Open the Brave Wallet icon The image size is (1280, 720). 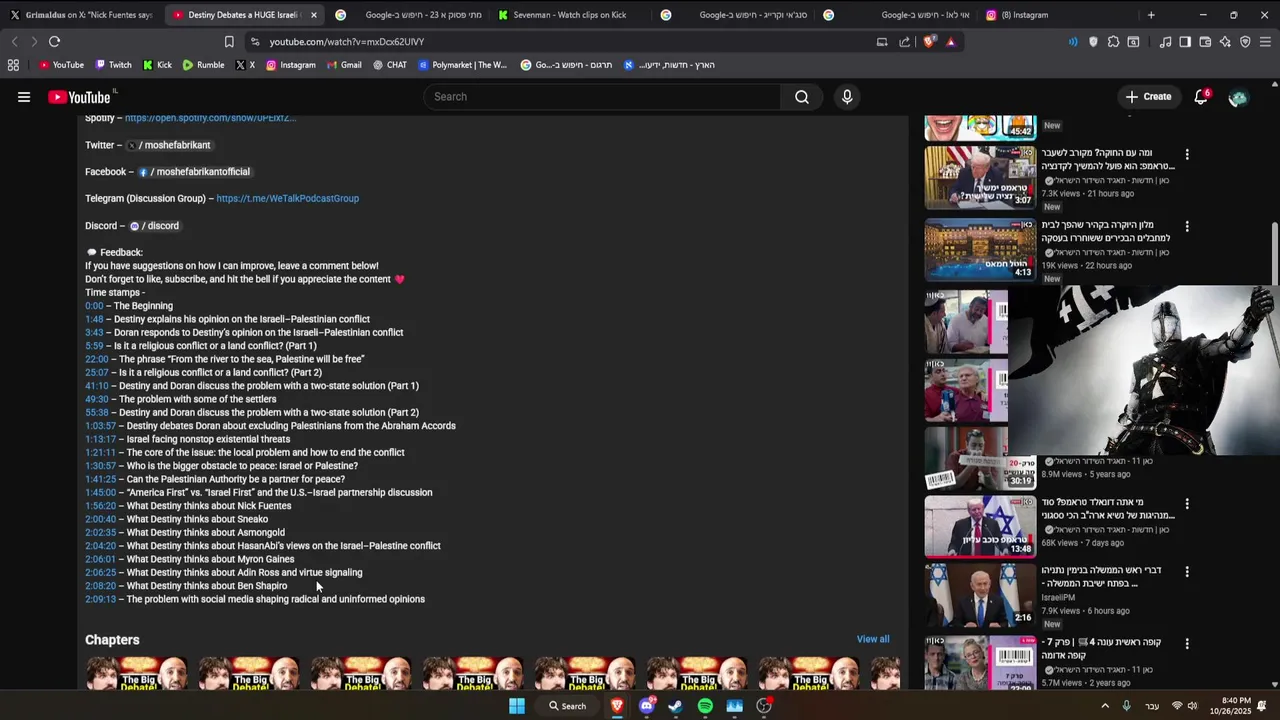point(1205,42)
